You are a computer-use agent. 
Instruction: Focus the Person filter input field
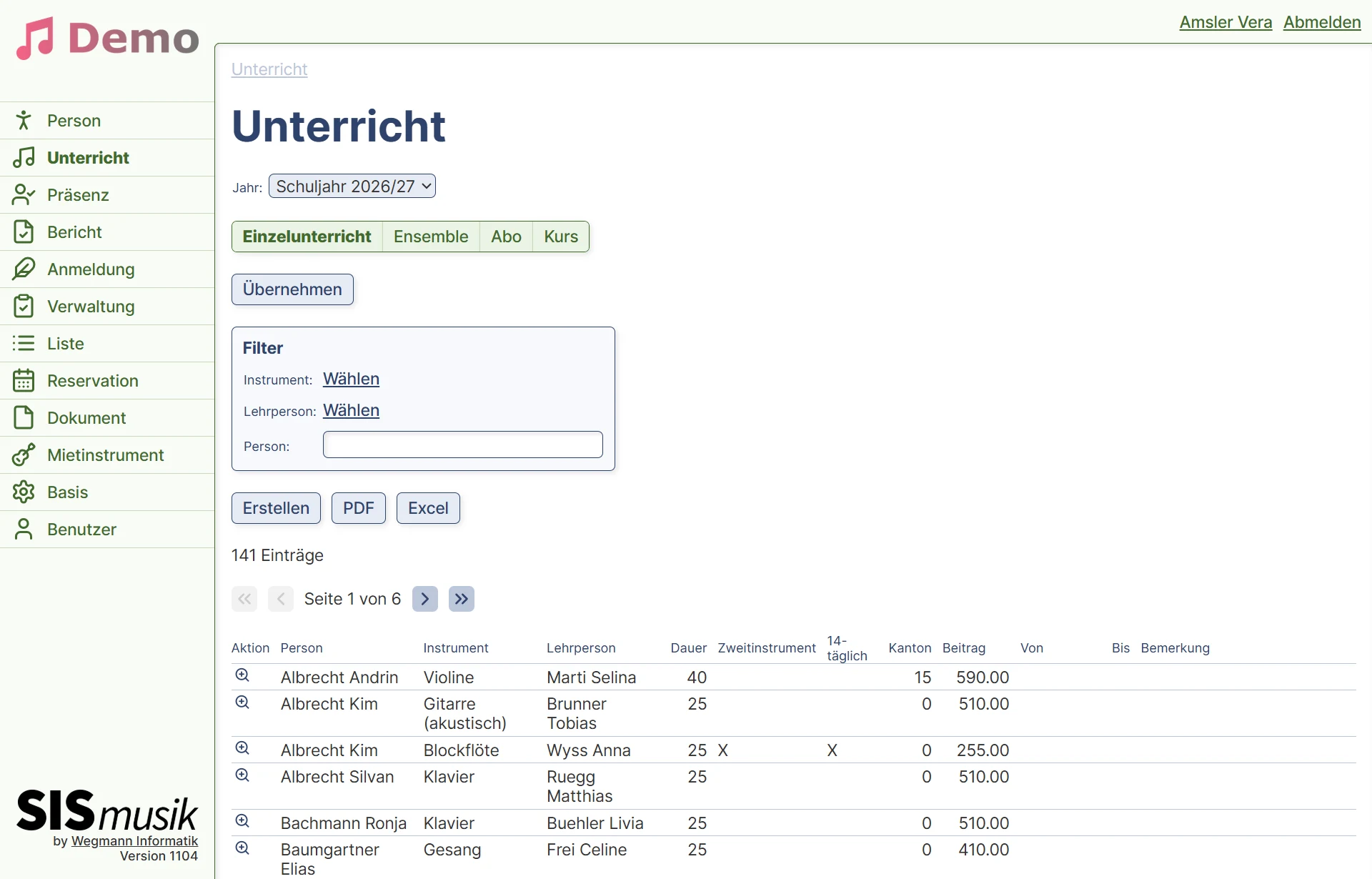[463, 445]
